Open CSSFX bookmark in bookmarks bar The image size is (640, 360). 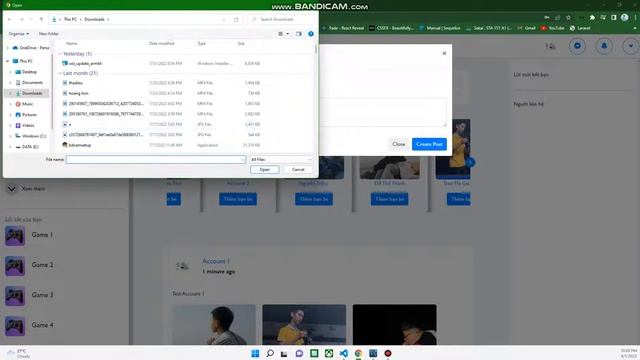point(391,28)
